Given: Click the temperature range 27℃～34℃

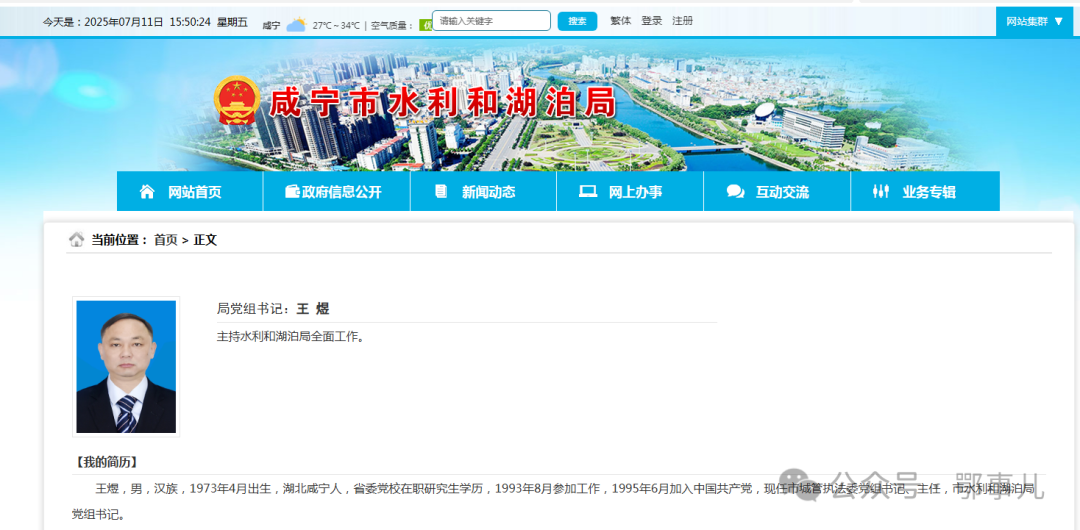Looking at the screenshot, I should coord(336,26).
